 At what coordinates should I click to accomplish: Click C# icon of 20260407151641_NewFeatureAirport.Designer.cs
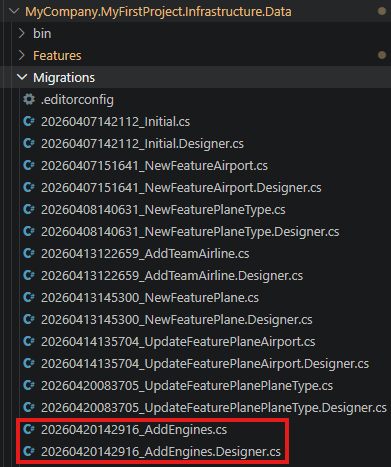pos(29,187)
